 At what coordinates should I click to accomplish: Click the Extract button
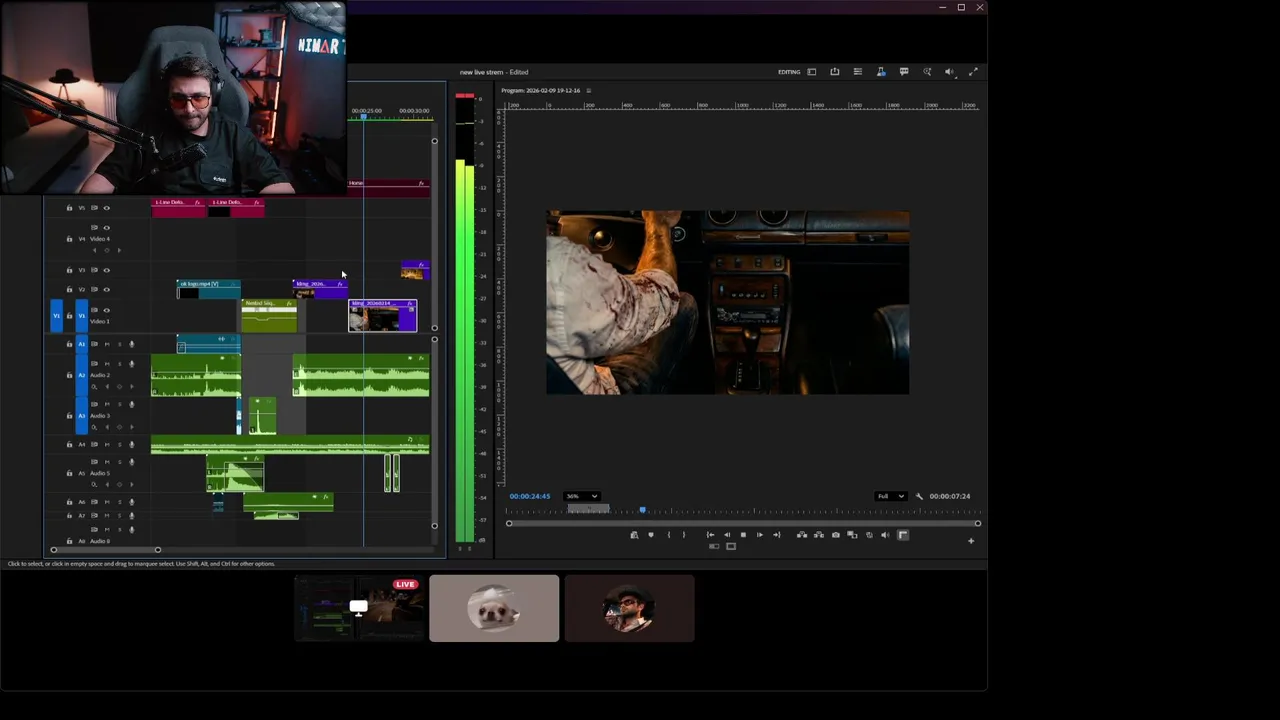pyautogui.click(x=819, y=535)
